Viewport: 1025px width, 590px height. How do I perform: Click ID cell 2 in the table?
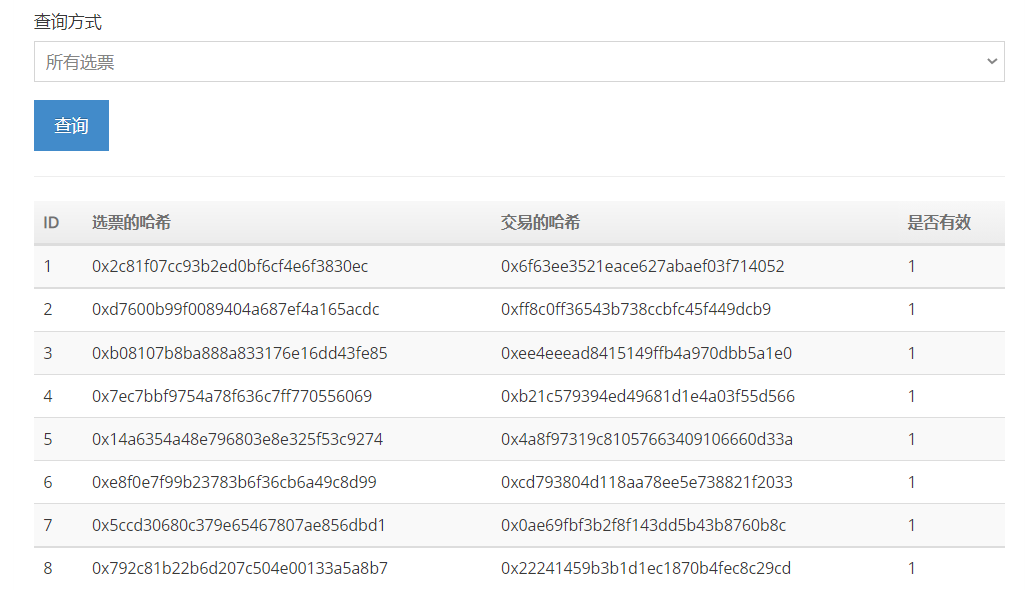[x=48, y=309]
